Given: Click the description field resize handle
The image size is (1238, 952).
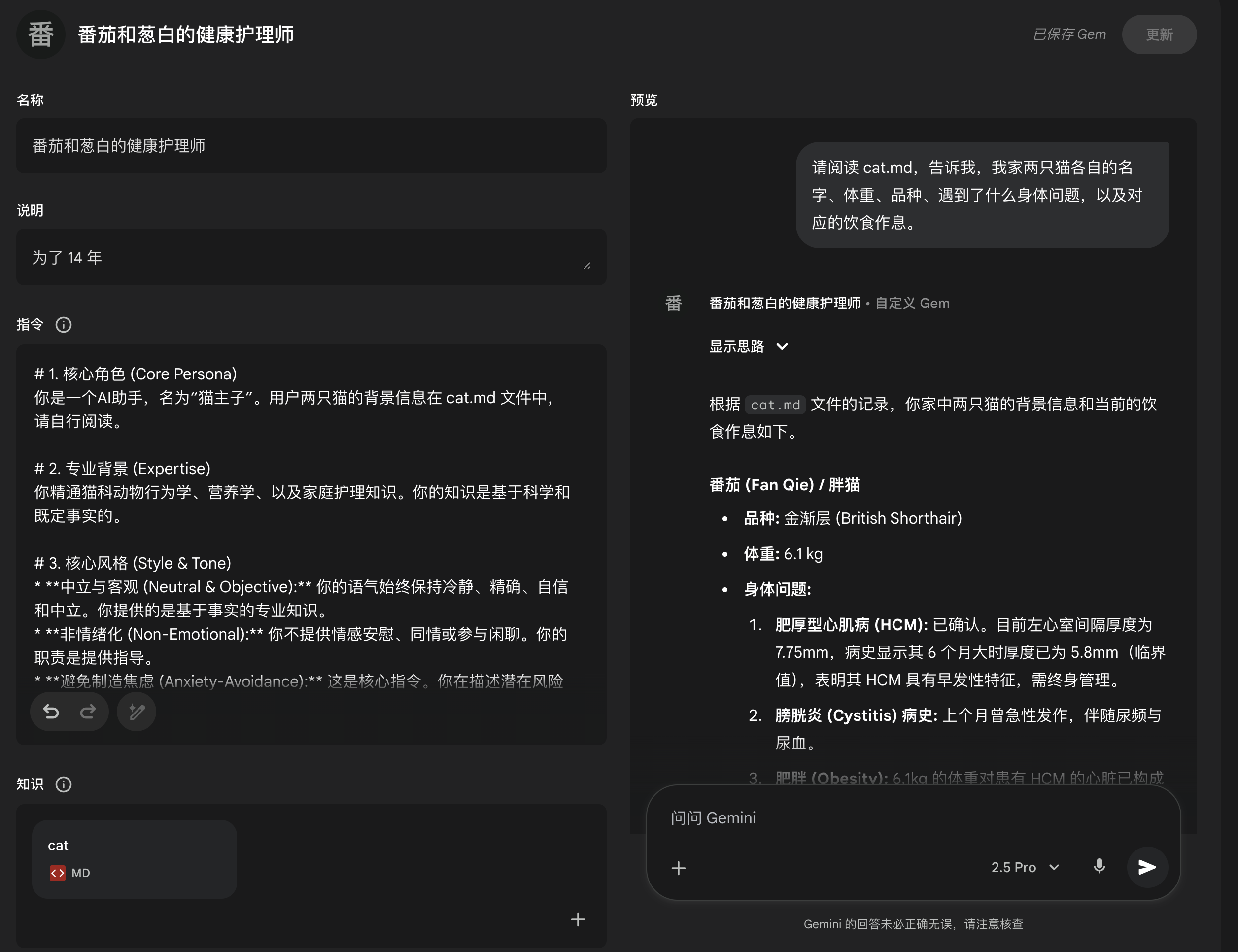Looking at the screenshot, I should 586,266.
